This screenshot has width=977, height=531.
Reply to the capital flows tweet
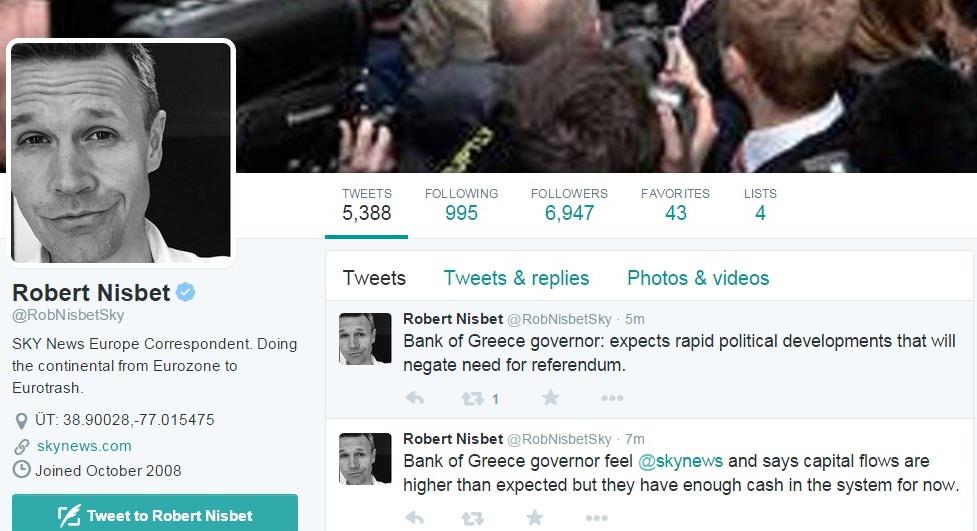click(414, 518)
